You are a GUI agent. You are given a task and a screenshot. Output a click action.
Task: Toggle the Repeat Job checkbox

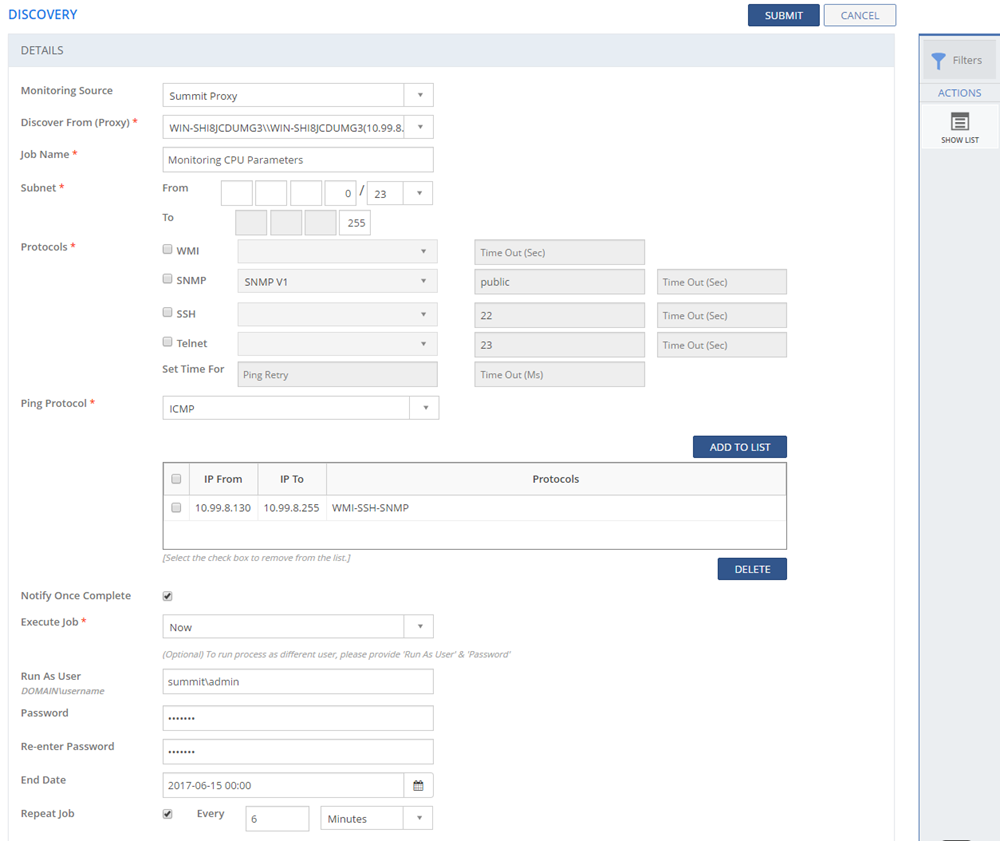[167, 814]
